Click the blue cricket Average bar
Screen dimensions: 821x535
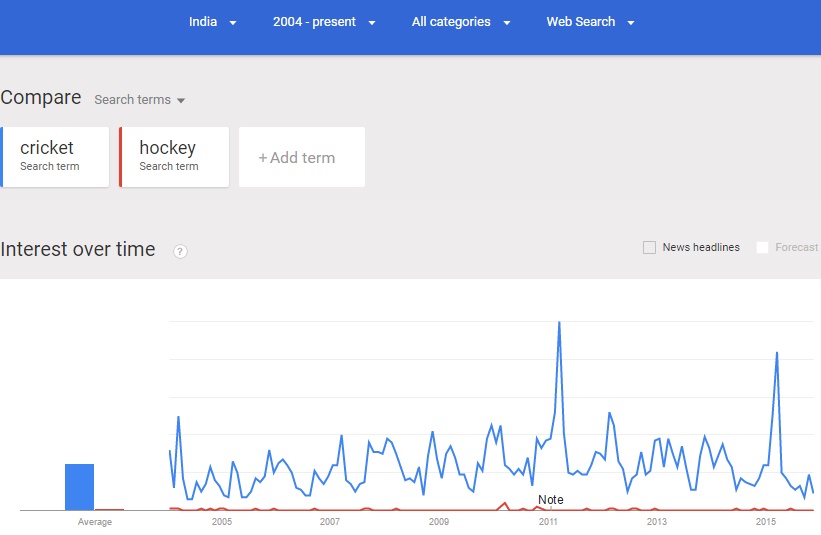[x=80, y=487]
